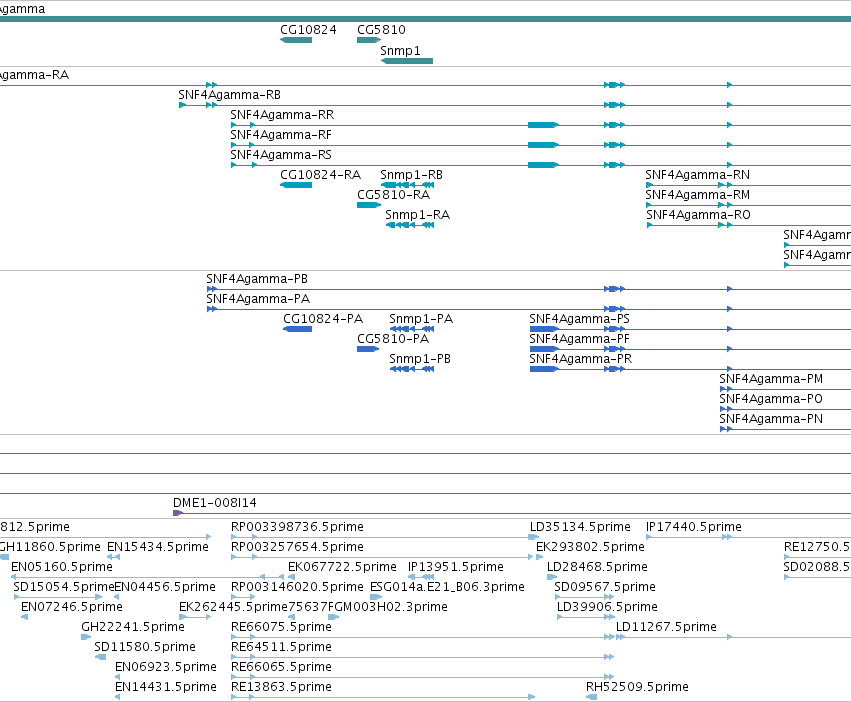Select protein SNF4Agamma-PF label
Viewport: 851px width, 702px height.
coord(580,339)
